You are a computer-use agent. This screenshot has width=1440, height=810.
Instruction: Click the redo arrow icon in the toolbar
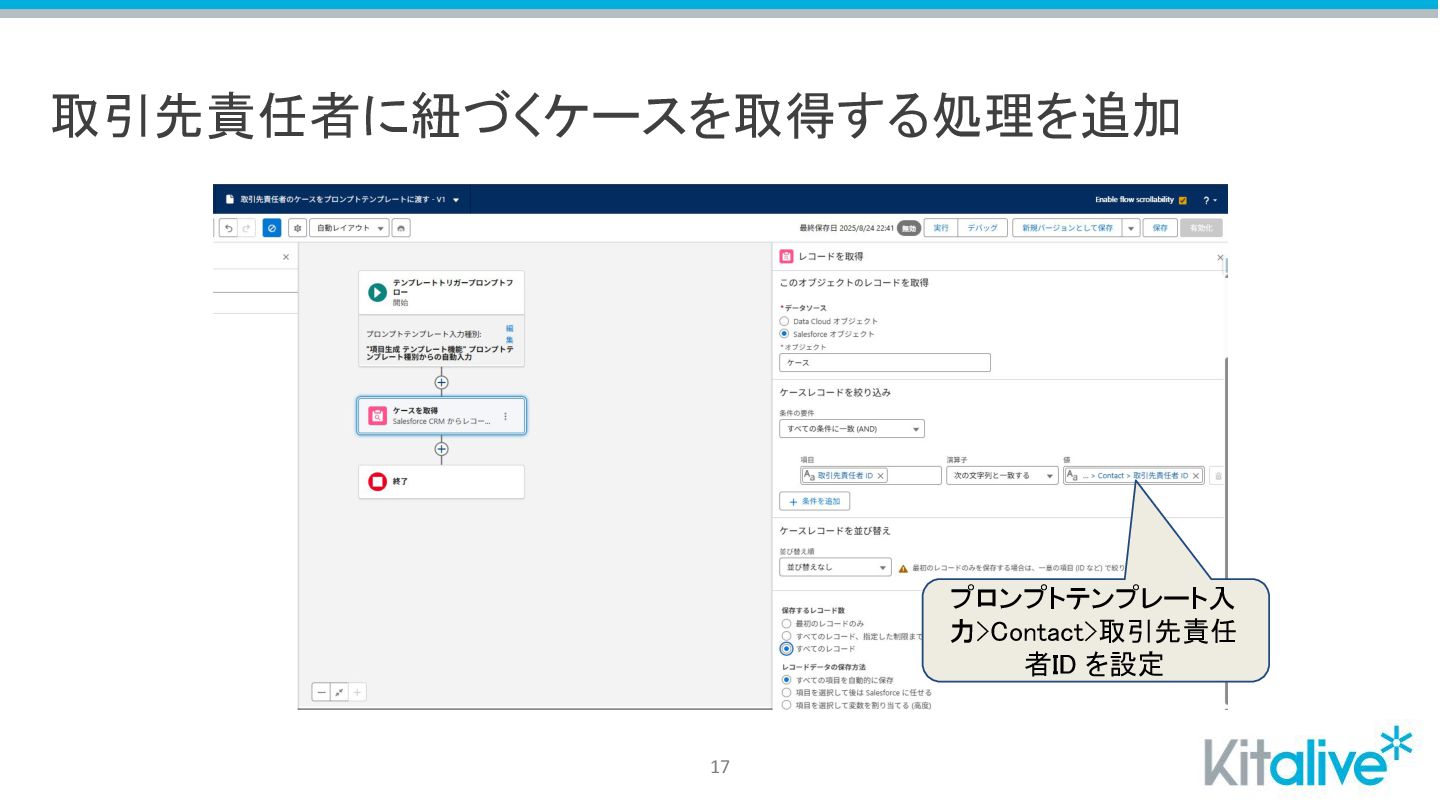[x=247, y=228]
